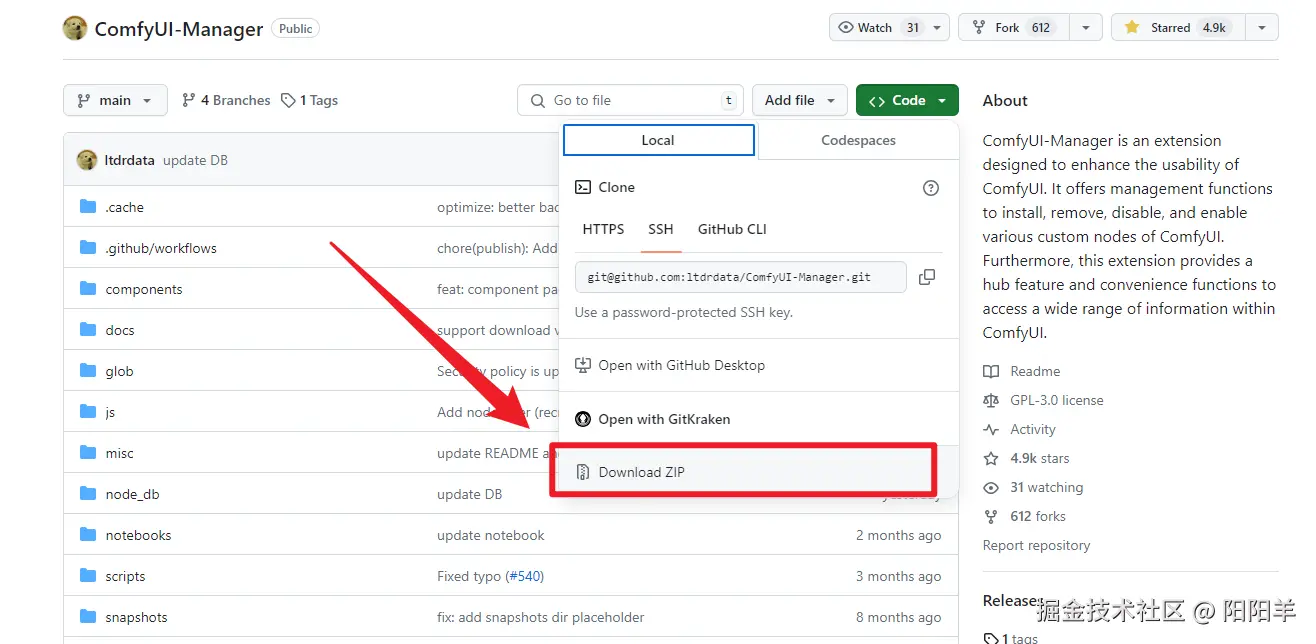Click the Go to file search field
The height and width of the screenshot is (644, 1316).
click(630, 100)
